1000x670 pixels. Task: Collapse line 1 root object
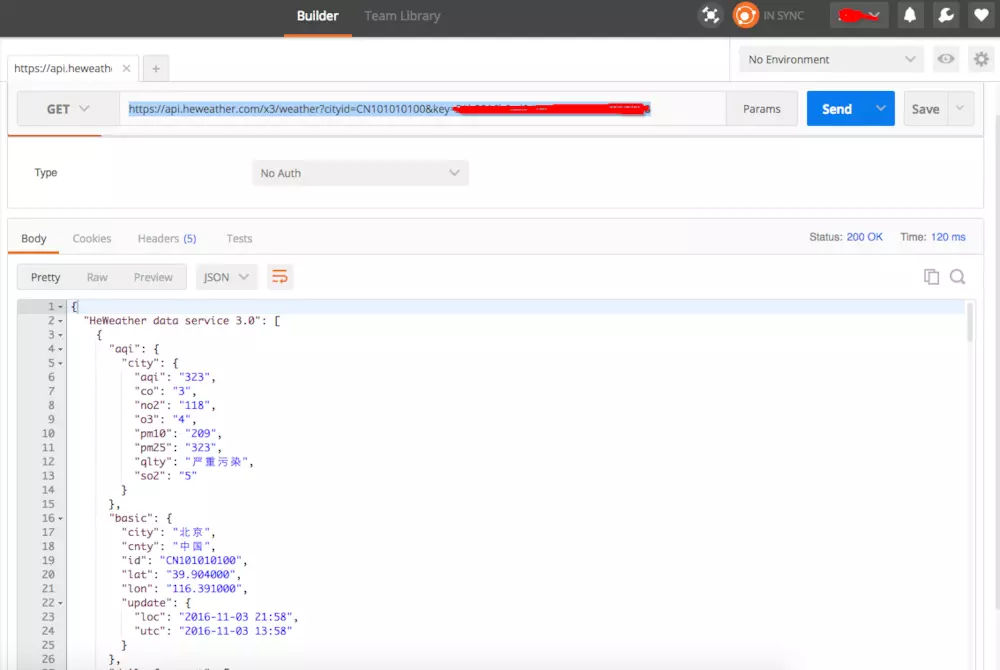tap(61, 307)
